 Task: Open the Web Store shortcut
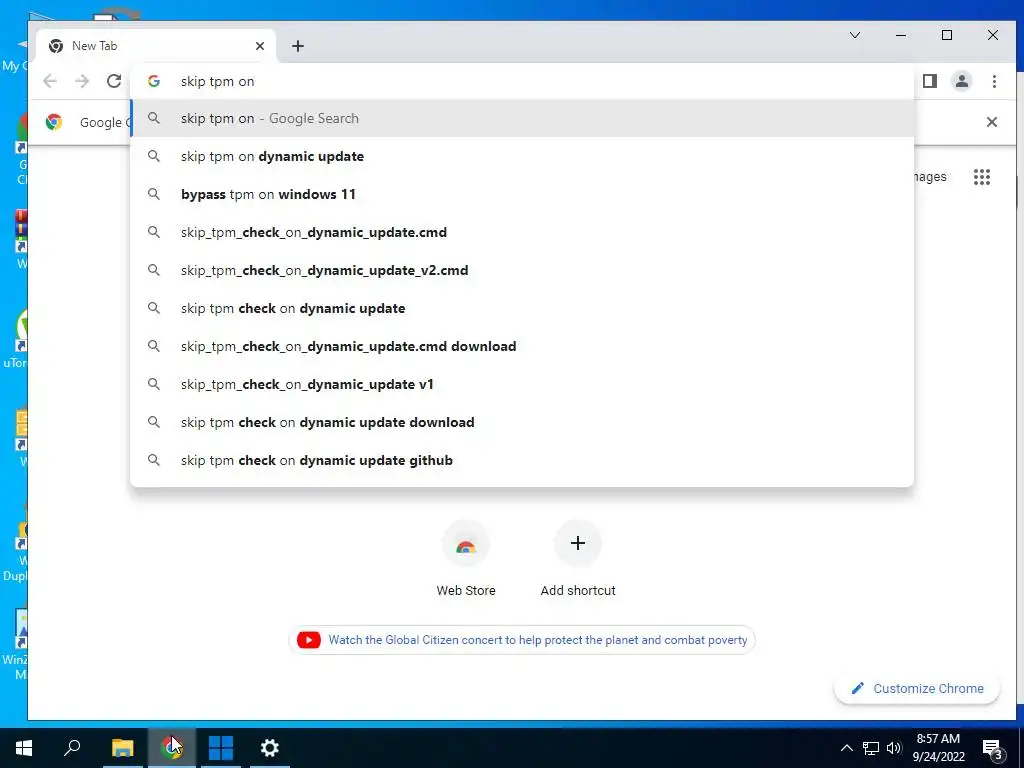coord(466,559)
